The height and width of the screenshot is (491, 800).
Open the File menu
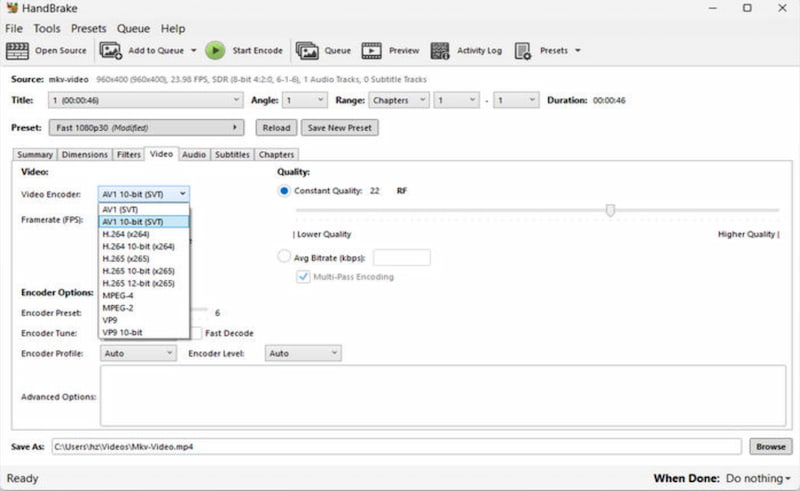point(14,29)
